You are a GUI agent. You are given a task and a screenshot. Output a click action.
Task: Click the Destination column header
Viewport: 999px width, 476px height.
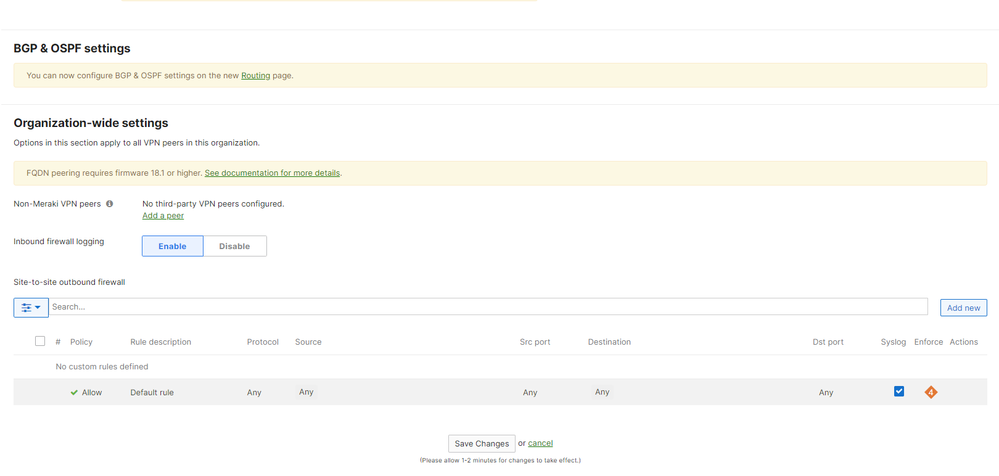point(609,342)
